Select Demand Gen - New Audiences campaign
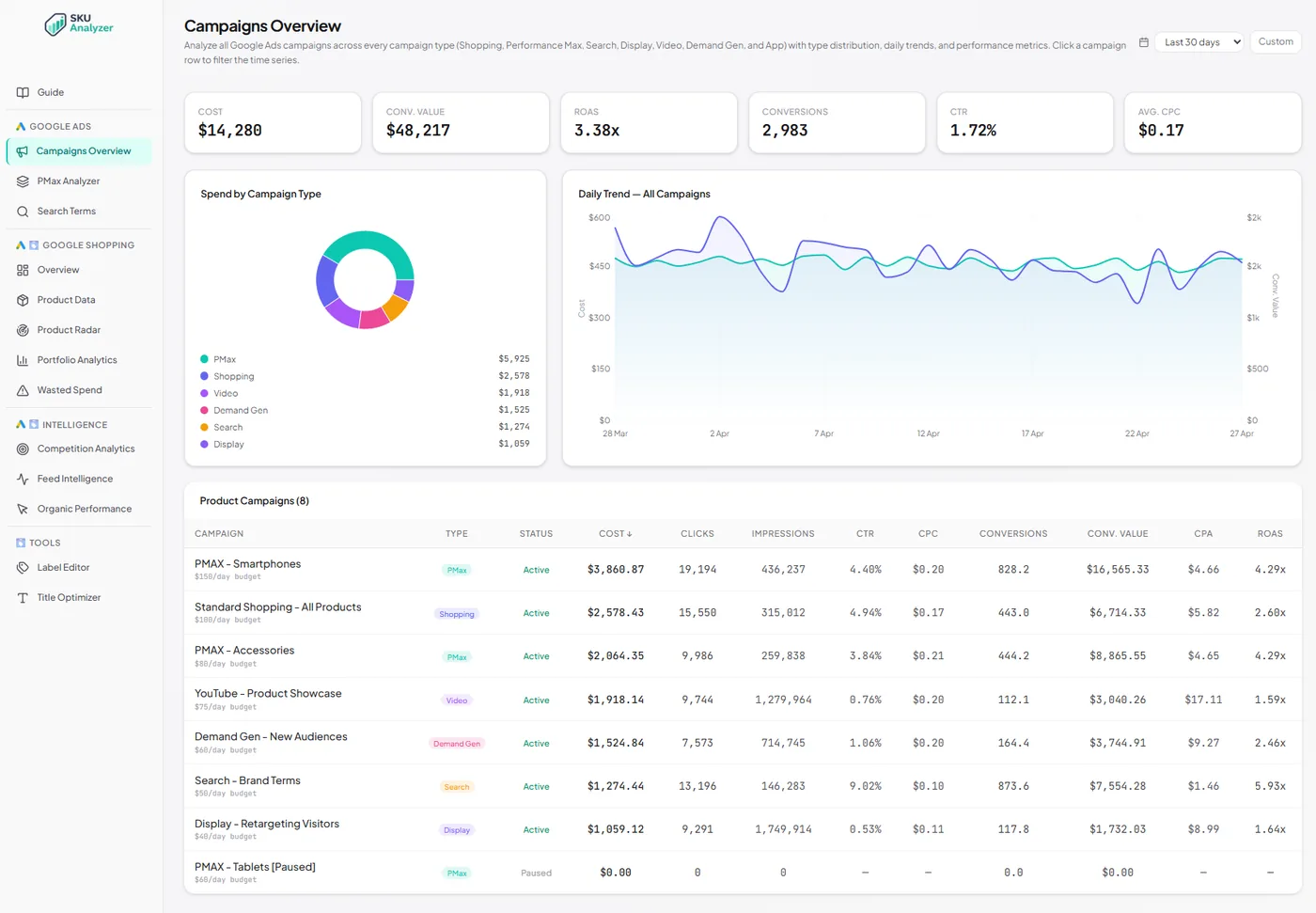Viewport: 1316px width, 913px height. [x=743, y=743]
